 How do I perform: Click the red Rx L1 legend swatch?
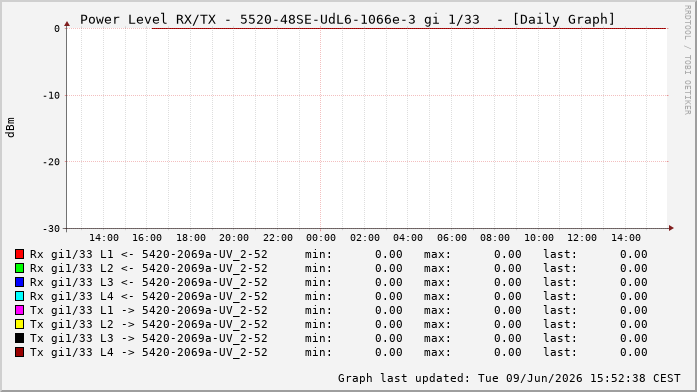point(19,254)
